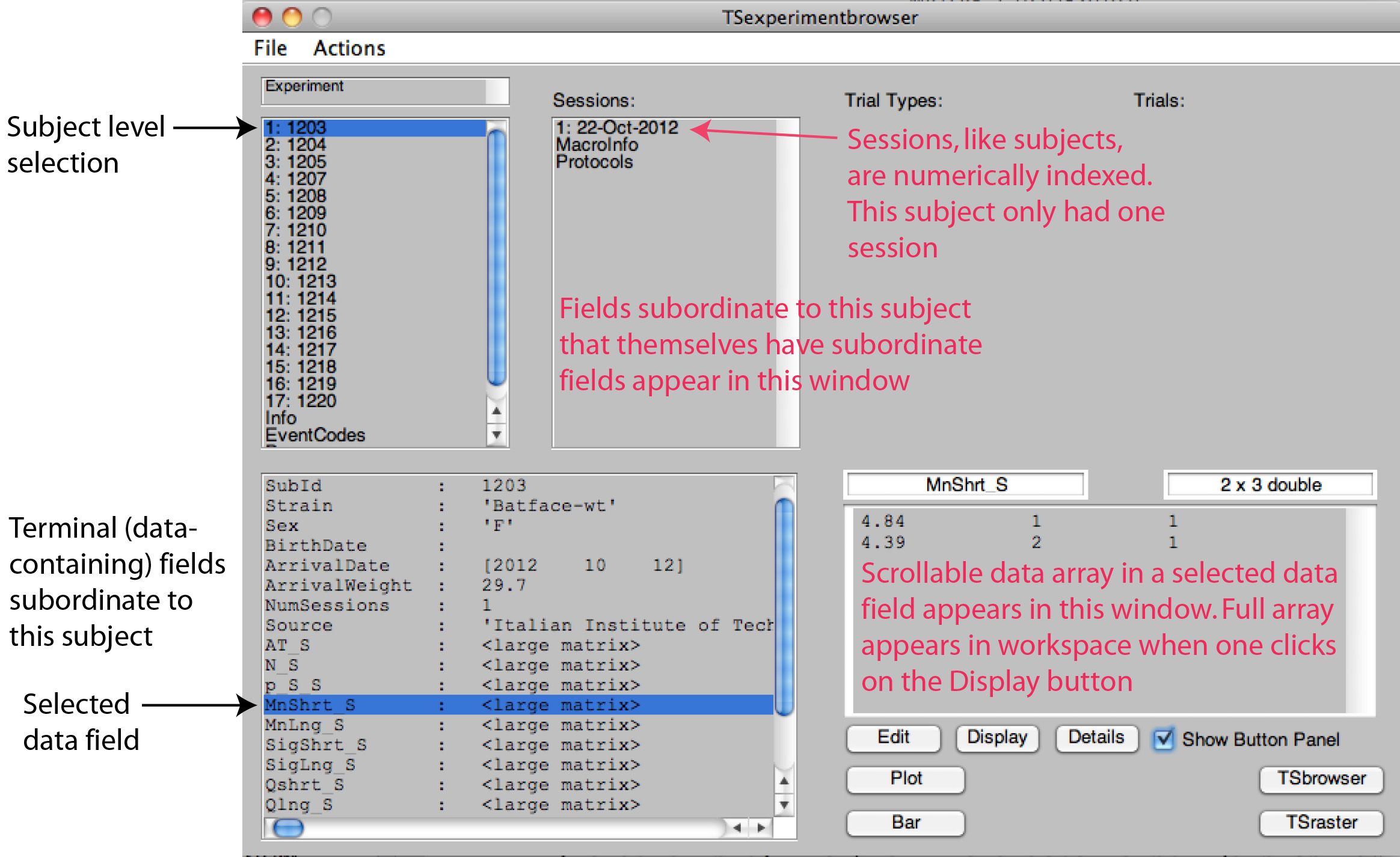Select Protocols in Sessions list
This screenshot has height=857, width=1400.
[x=594, y=162]
